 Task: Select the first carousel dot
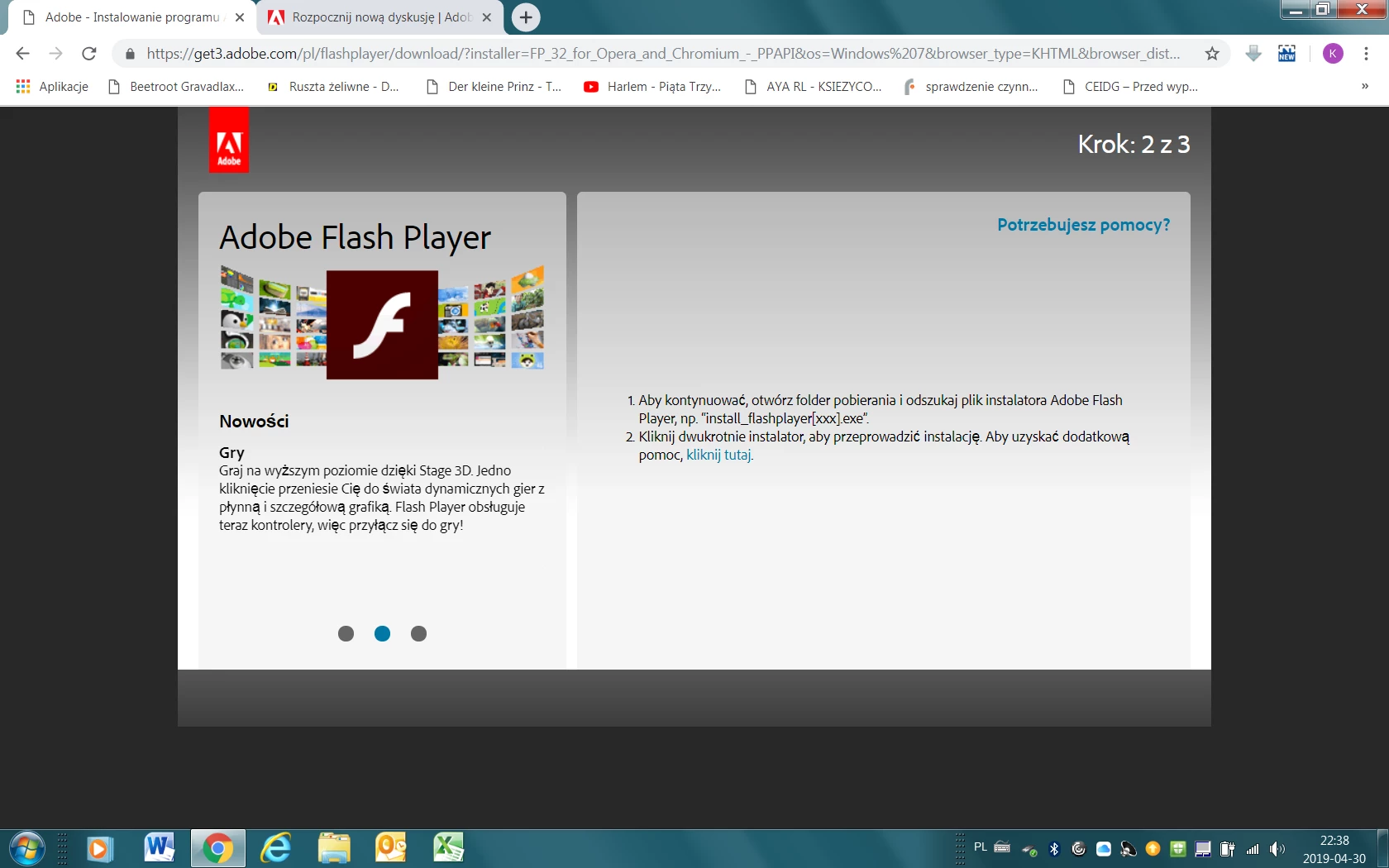pos(346,633)
